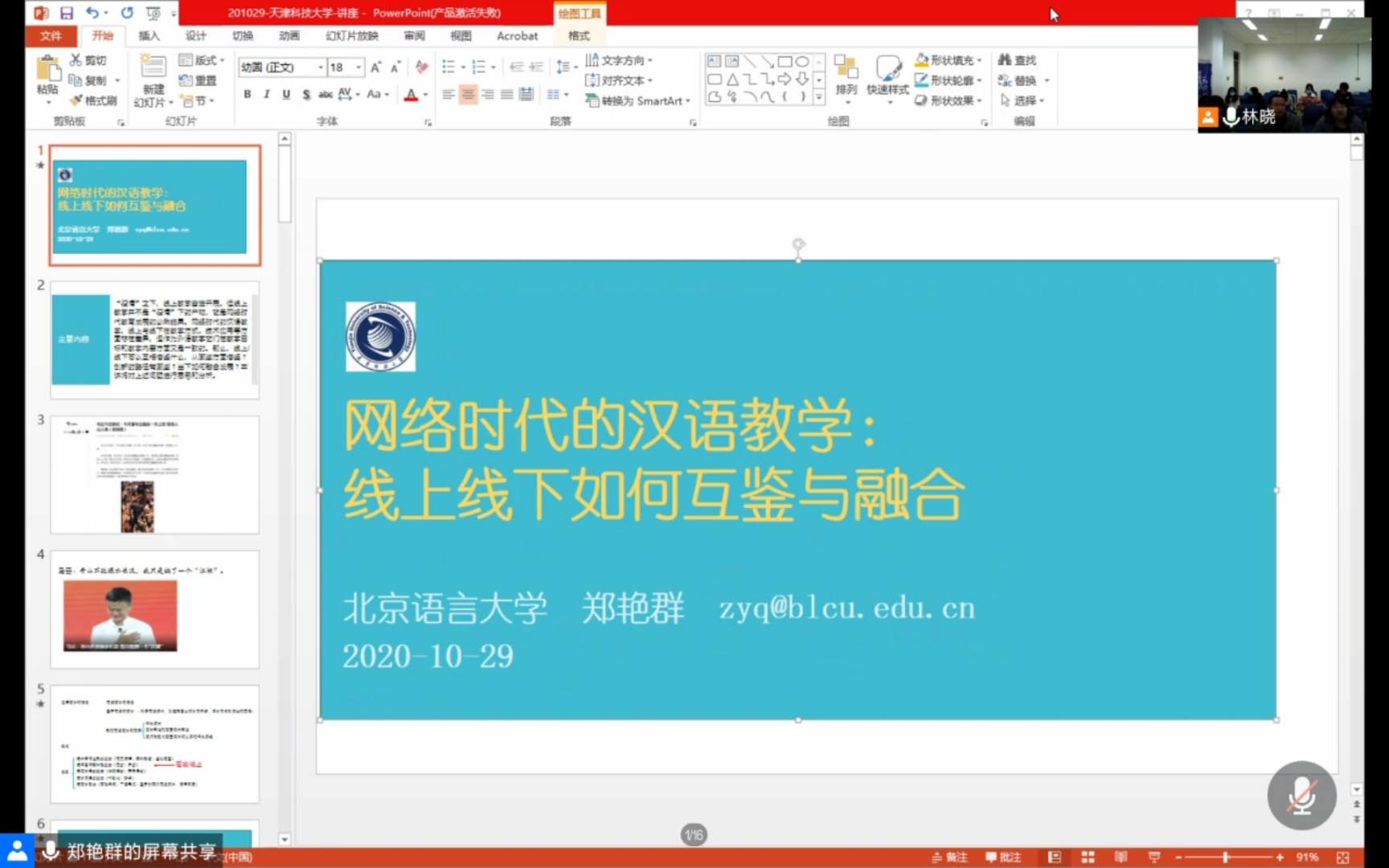
Task: Pick the right arrow shape in the gallery
Action: 785,80
